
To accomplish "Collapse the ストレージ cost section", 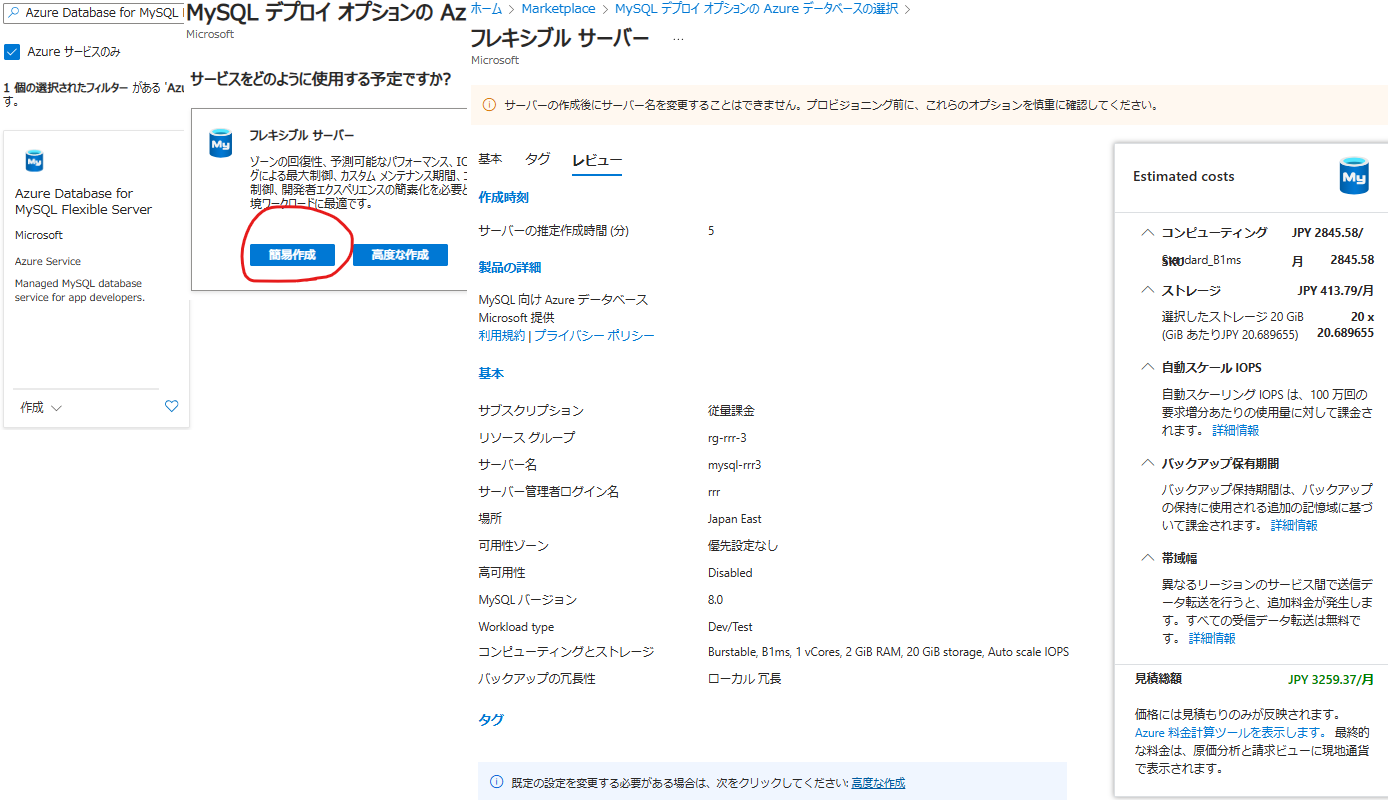I will click(x=1146, y=291).
